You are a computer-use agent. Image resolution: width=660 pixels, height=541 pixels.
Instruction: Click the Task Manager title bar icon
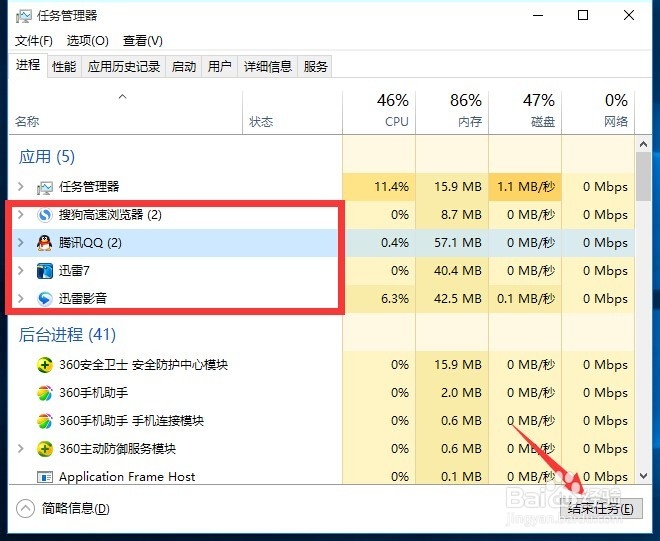coord(24,16)
